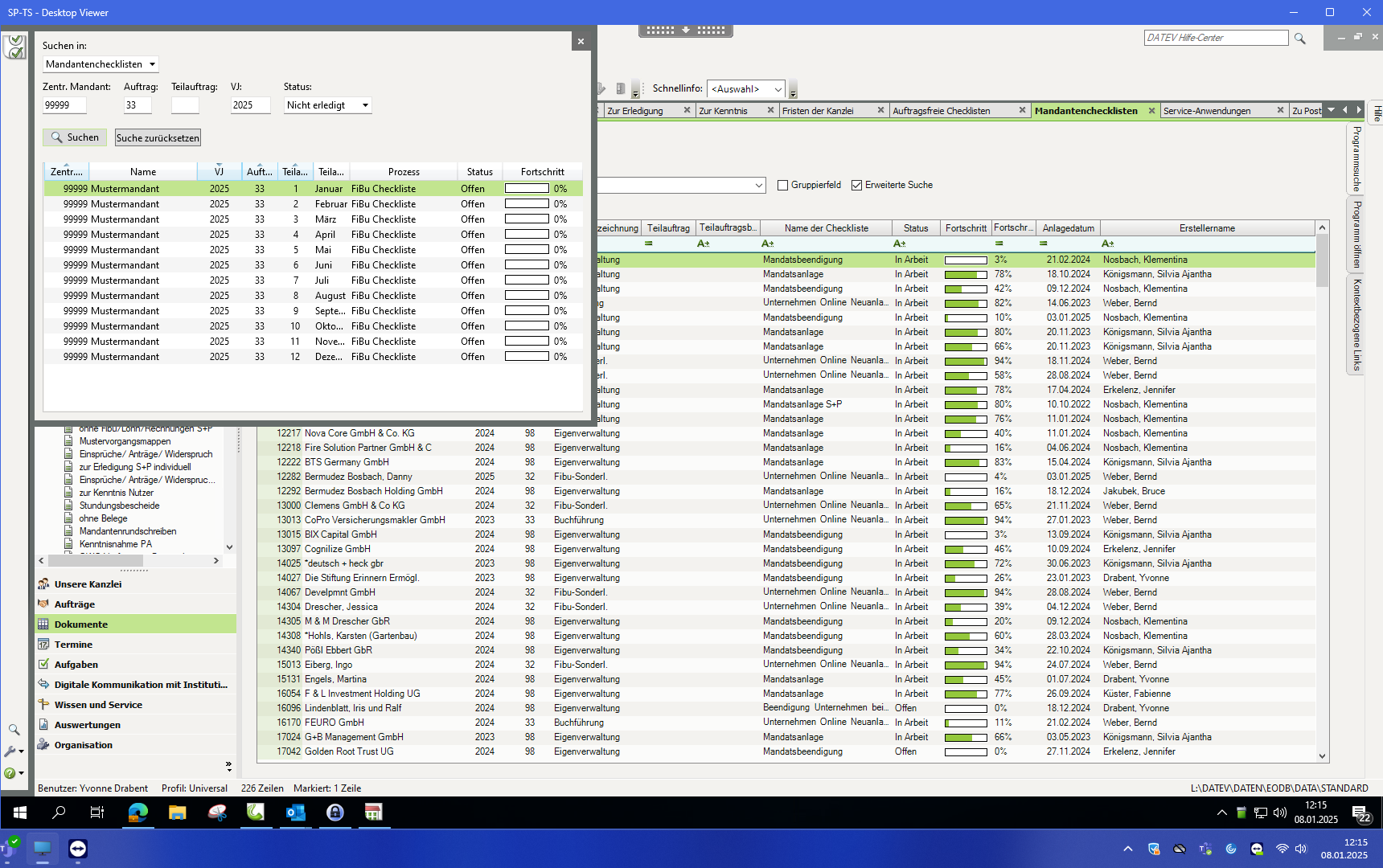Click the green help question mark icon
1383x868 pixels.
coord(10,773)
